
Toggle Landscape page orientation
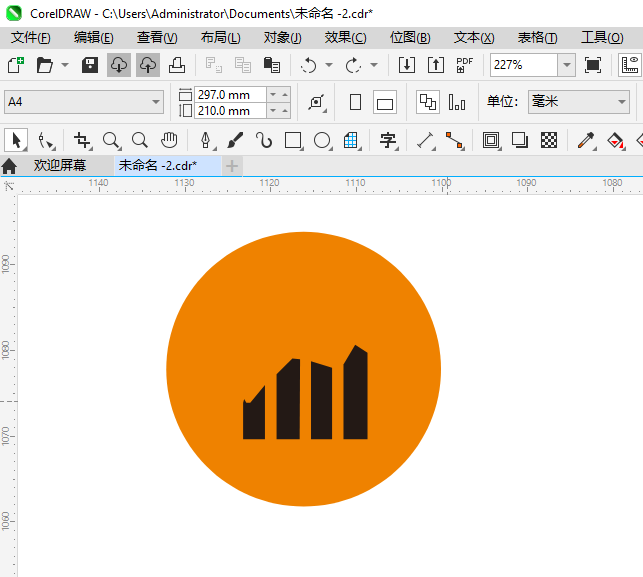click(x=385, y=103)
